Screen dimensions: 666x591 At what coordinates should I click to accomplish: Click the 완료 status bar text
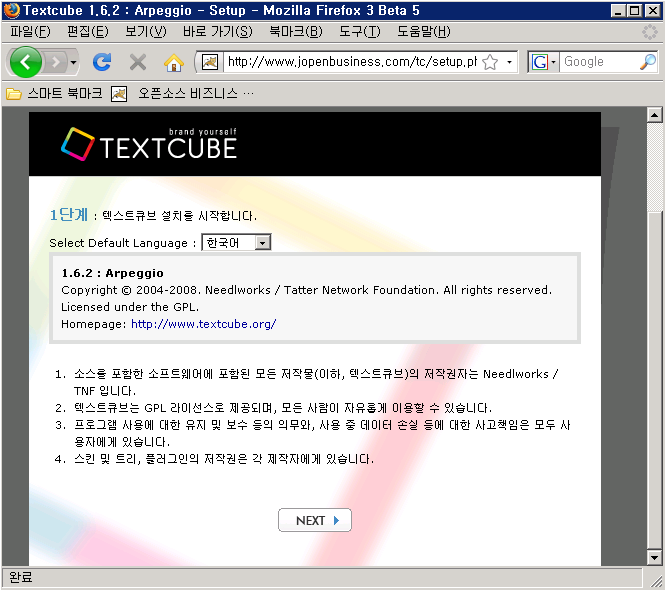click(20, 577)
